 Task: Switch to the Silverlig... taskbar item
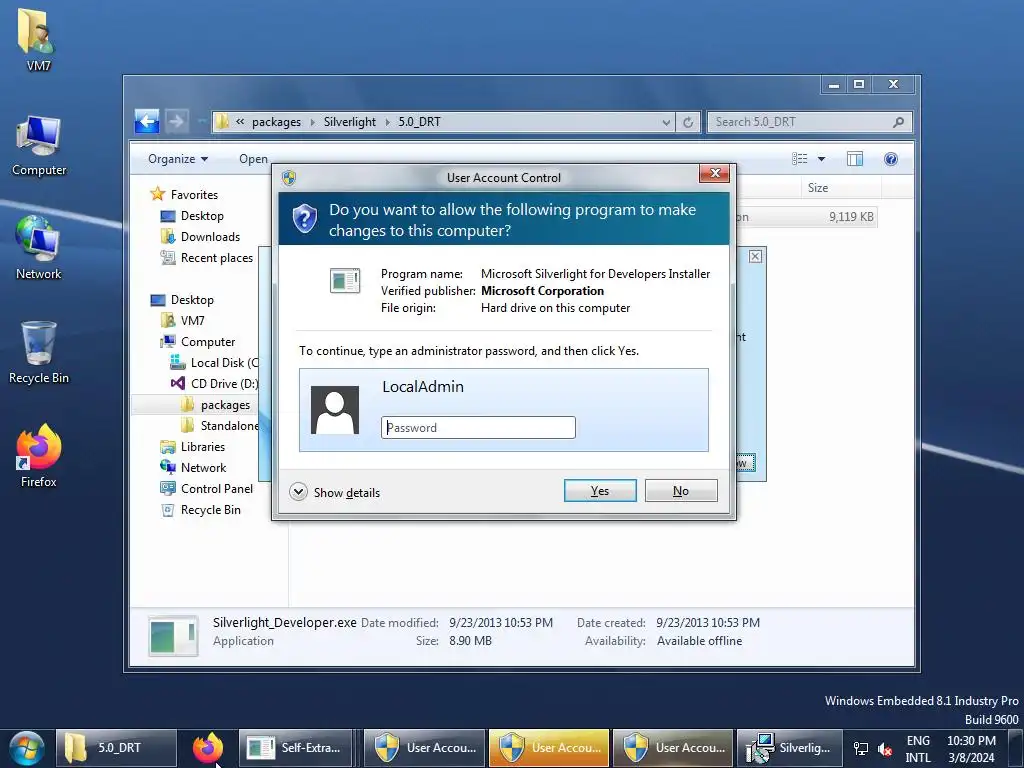[789, 748]
